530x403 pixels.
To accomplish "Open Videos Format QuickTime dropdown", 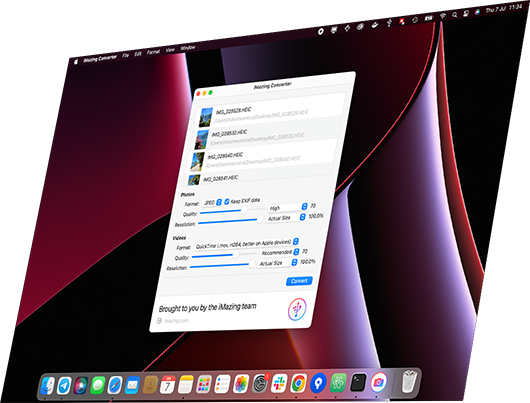I will (246, 244).
